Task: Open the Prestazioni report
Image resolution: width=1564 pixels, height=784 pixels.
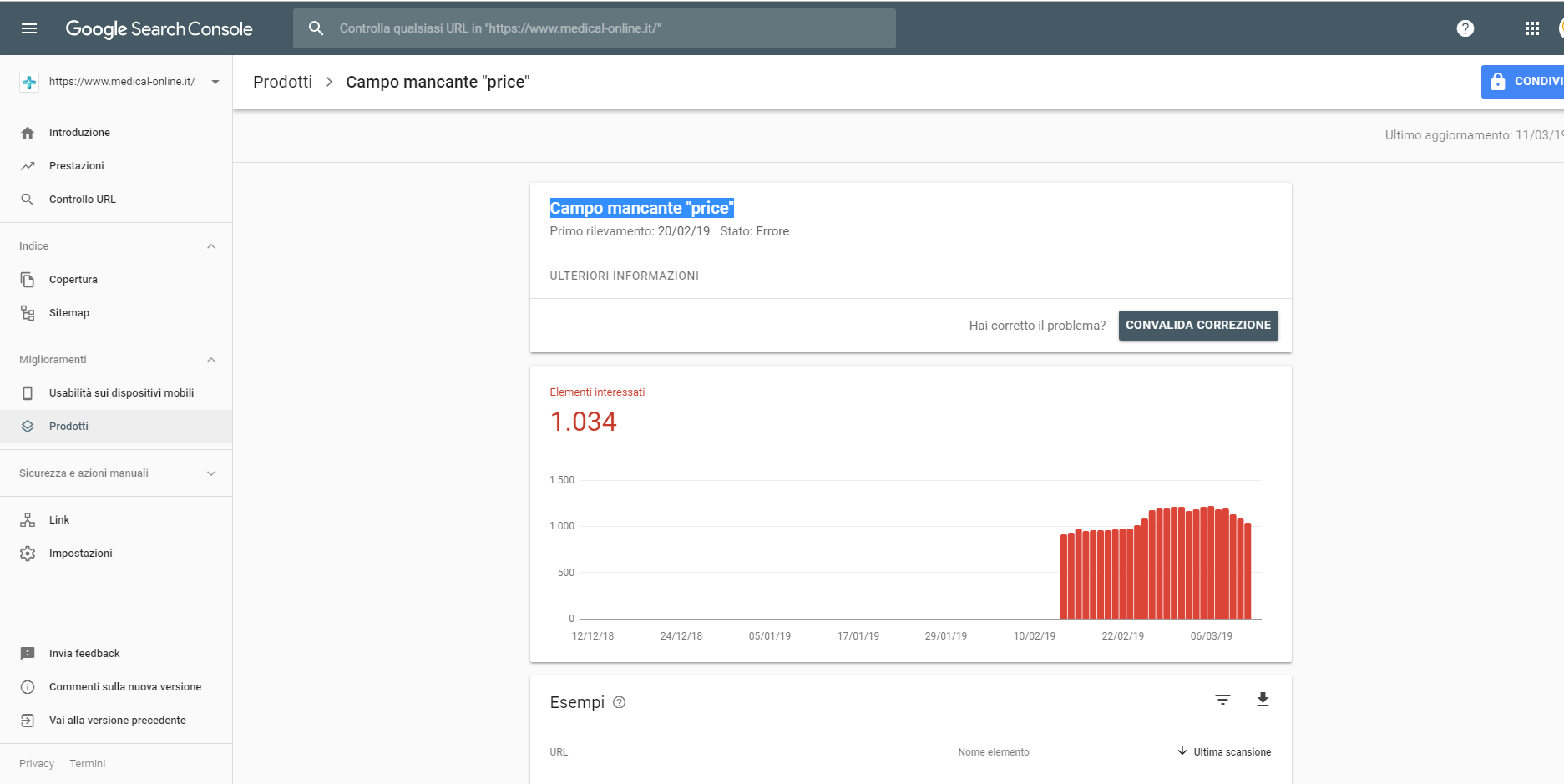Action: (77, 166)
